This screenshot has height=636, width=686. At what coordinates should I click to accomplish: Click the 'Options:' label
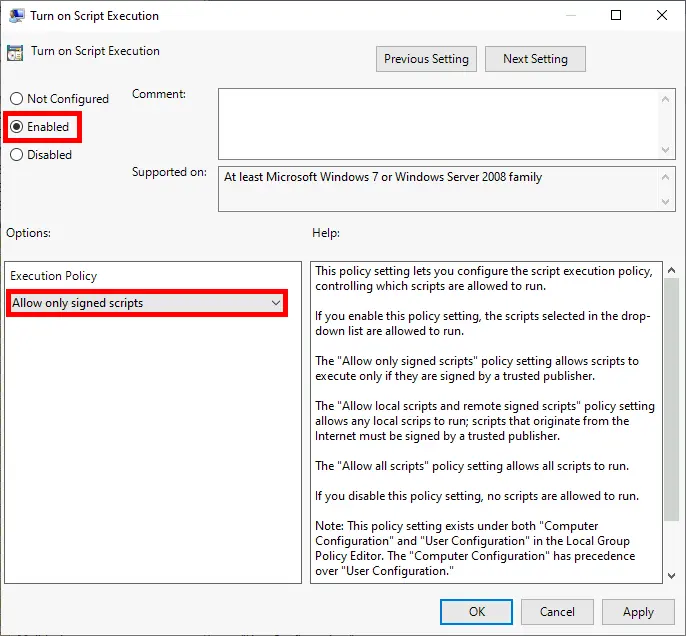pos(28,233)
